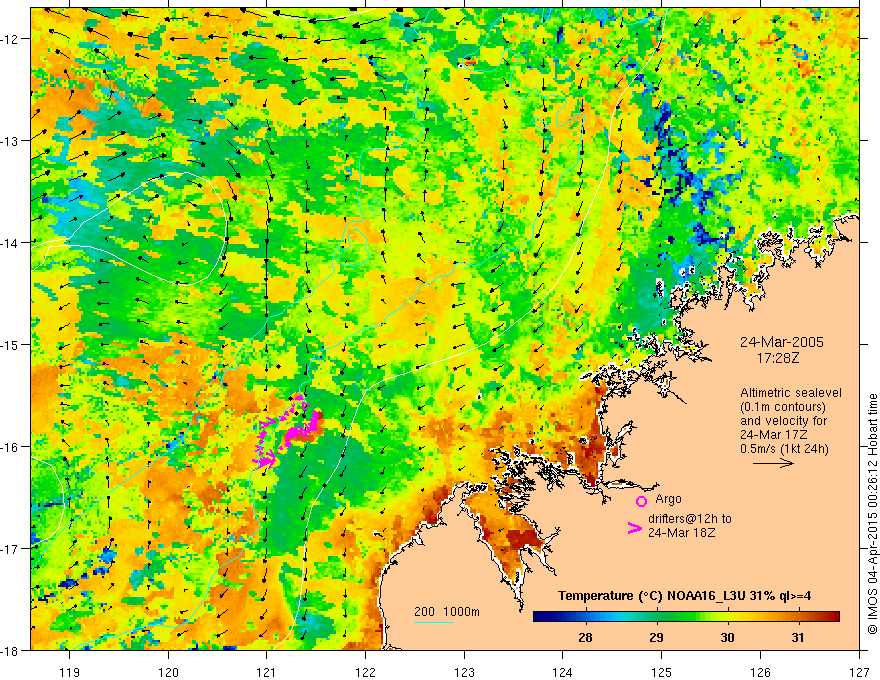Click the 17:28Z time label
This screenshot has height=680, width=880.
(777, 357)
